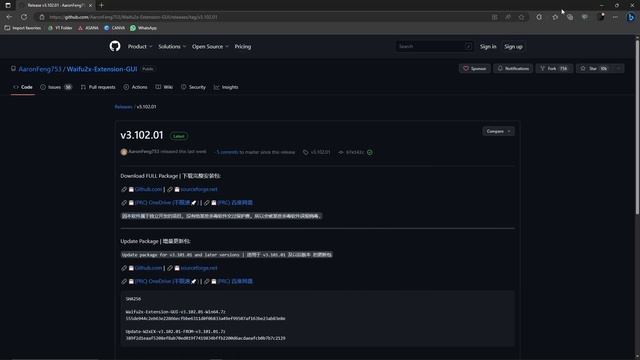The image size is (640, 360).
Task: Switch to the Code tab
Action: point(23,87)
